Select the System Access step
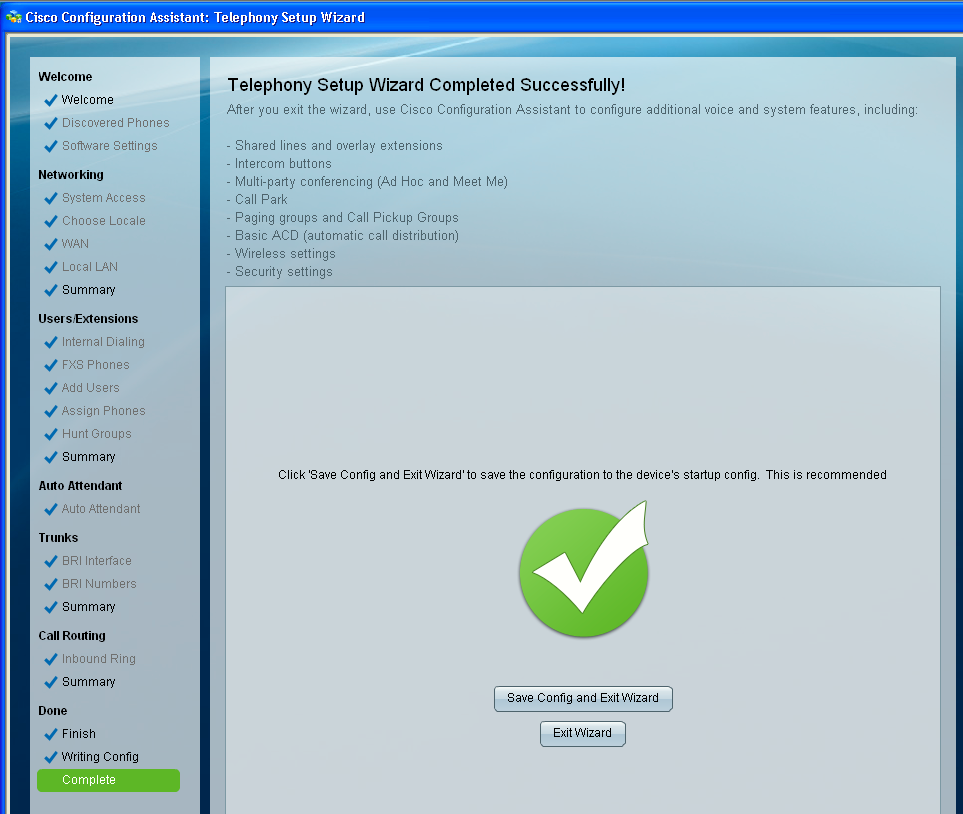 point(103,198)
